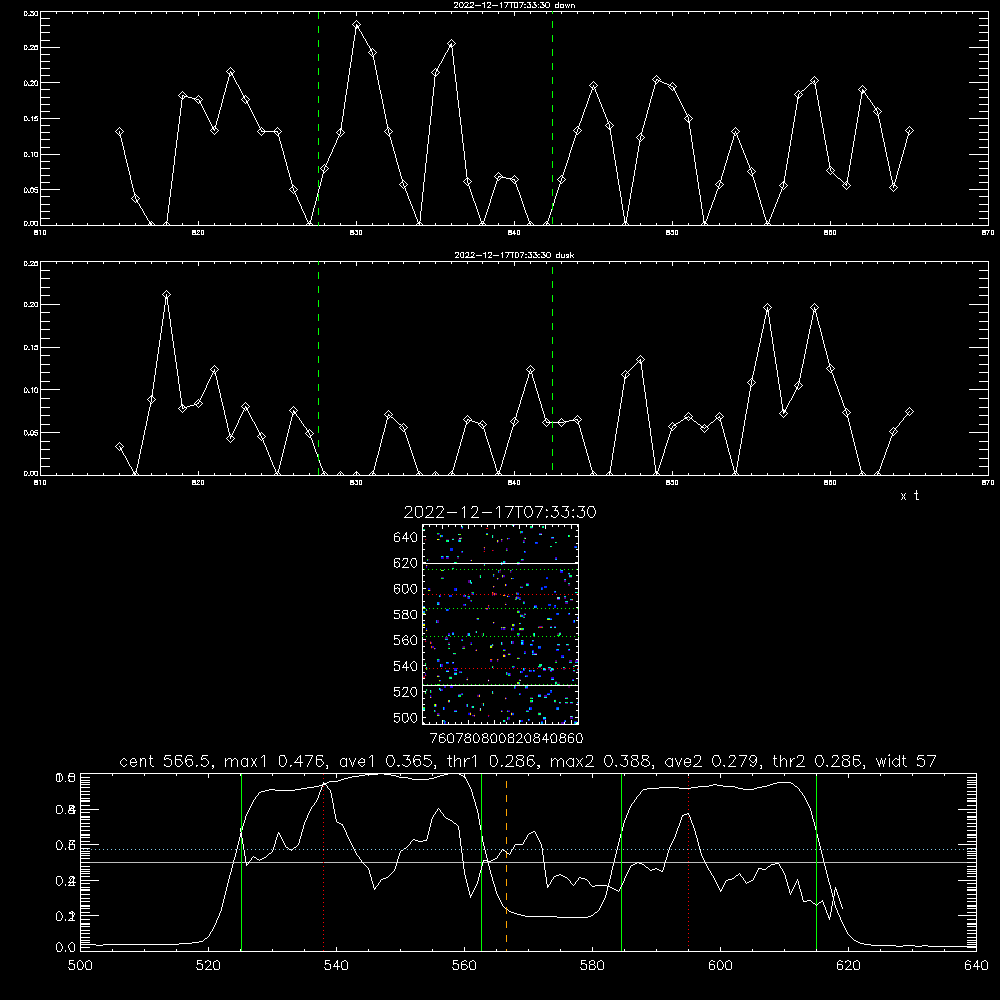Click the orange dashed center line in the bottom plot
This screenshot has height=1000, width=1000.
pos(506,864)
